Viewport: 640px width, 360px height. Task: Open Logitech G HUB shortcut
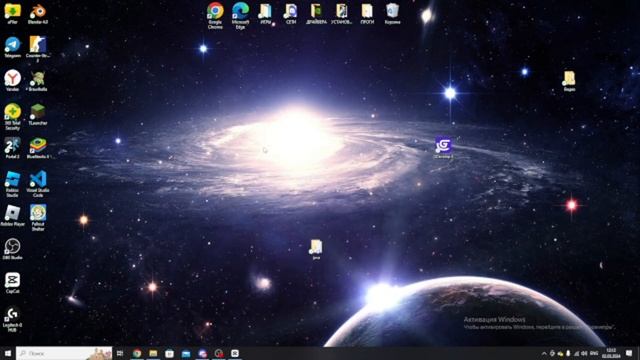[12, 320]
